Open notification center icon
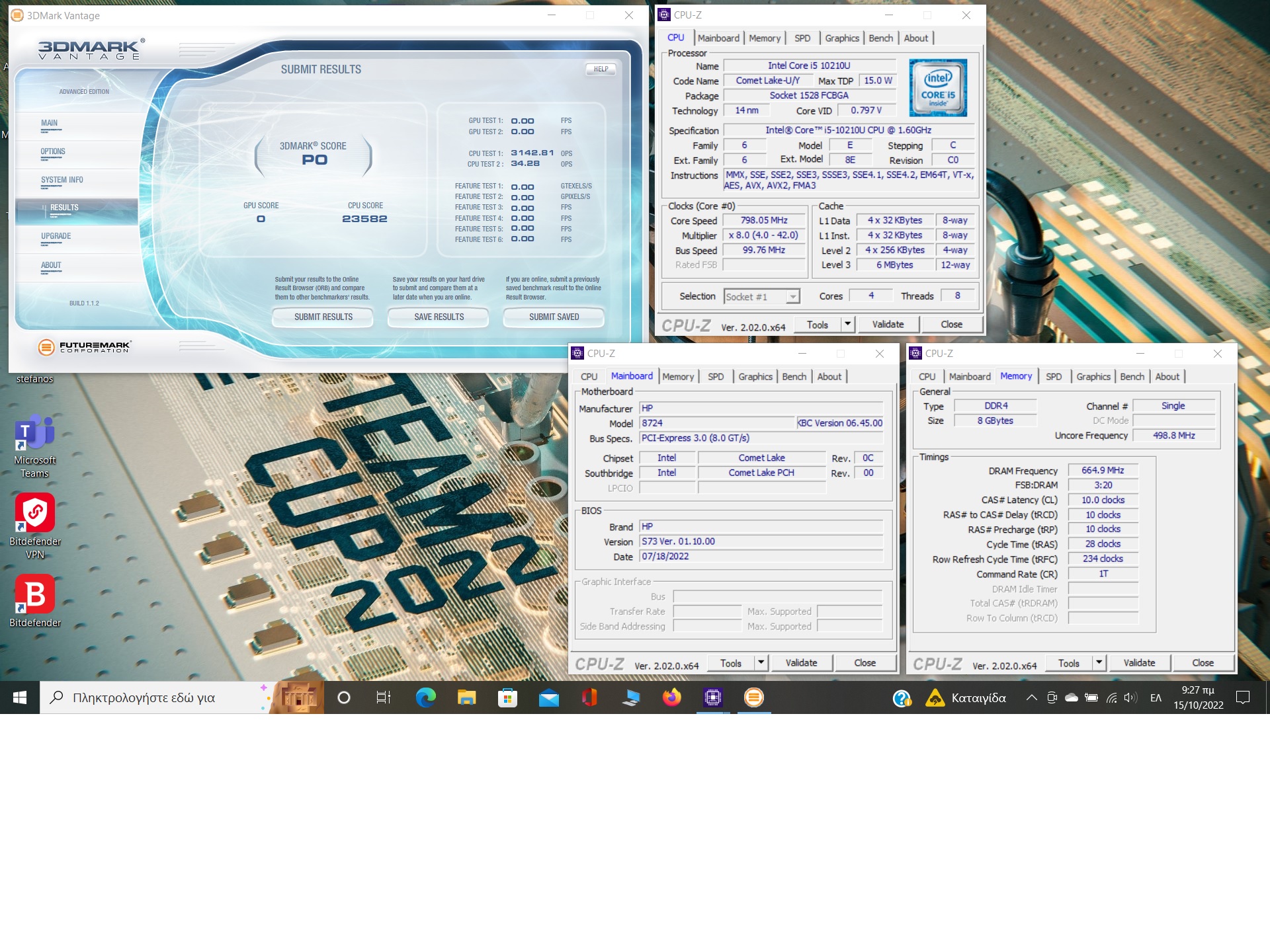The width and height of the screenshot is (1270, 952). click(x=1243, y=697)
